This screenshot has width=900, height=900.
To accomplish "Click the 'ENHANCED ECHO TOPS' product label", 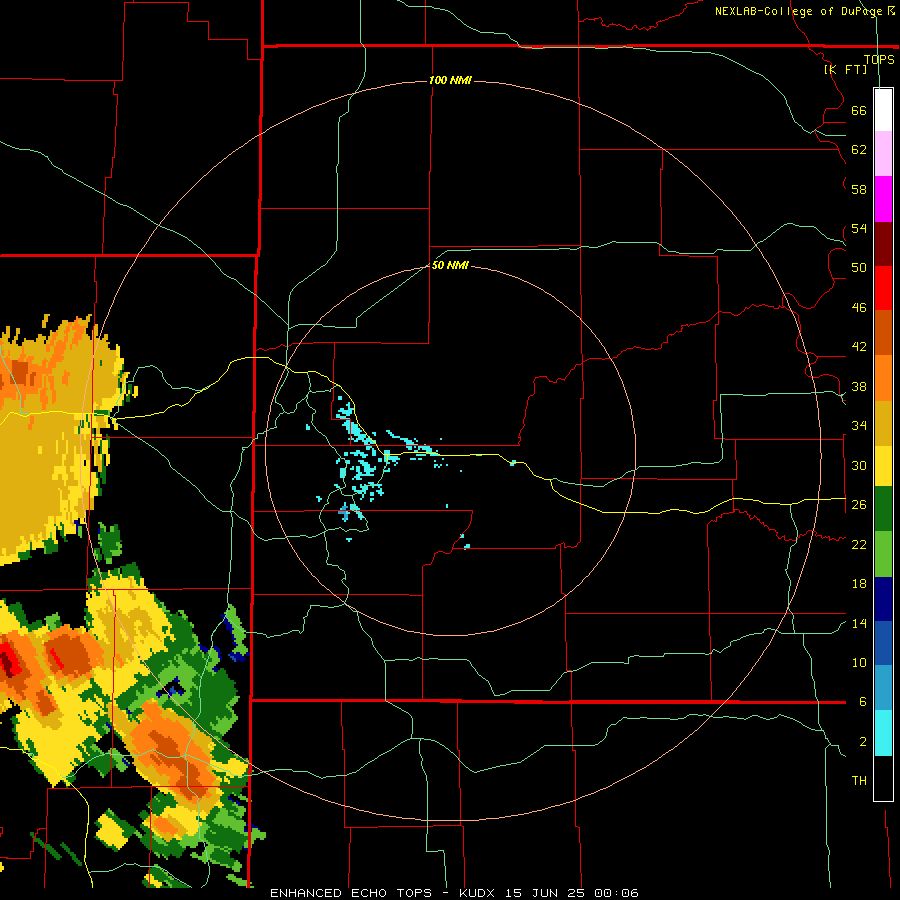I will [351, 893].
